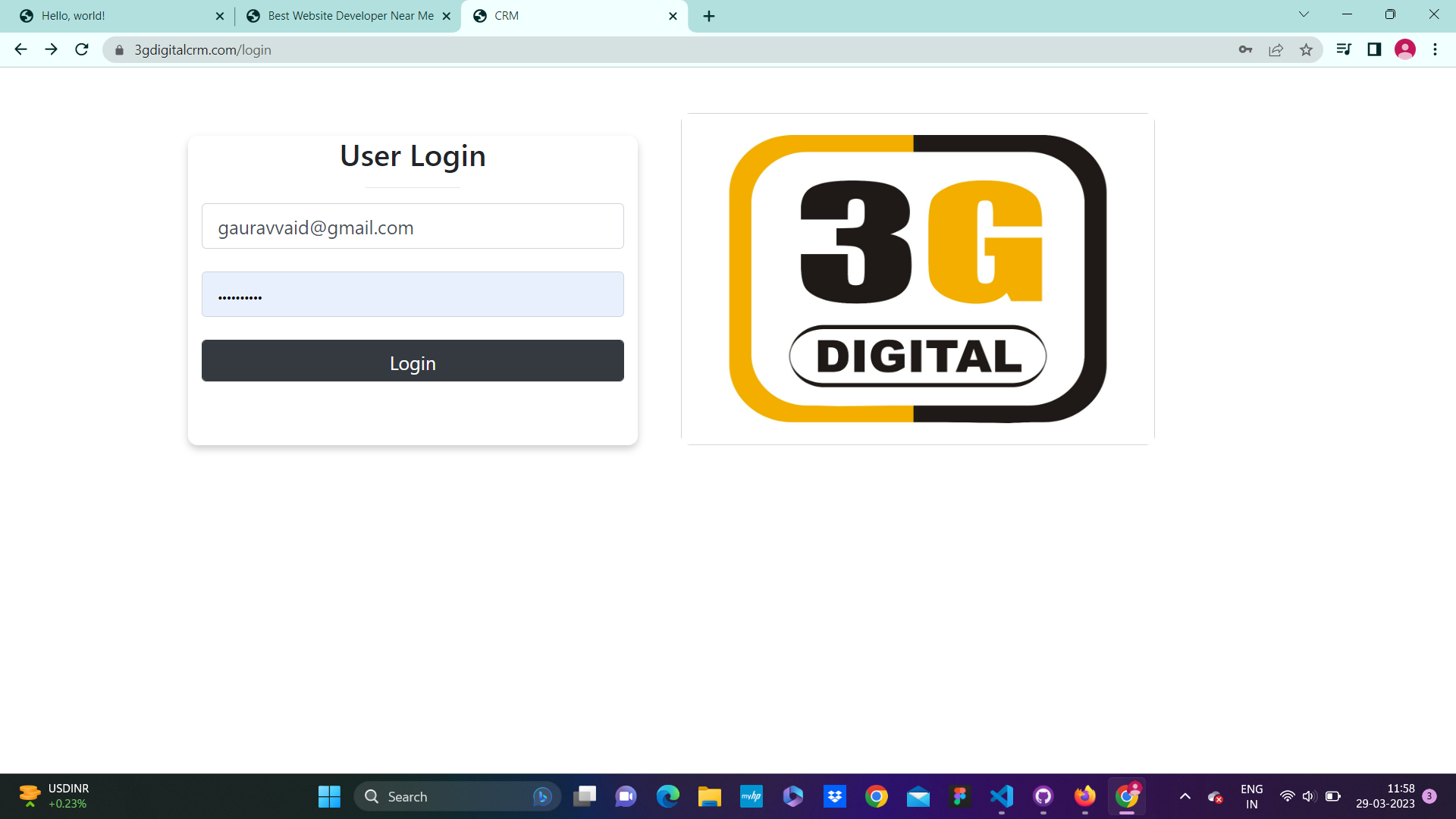Switch to Best Website Developer tab
Viewport: 1456px width, 819px height.
[x=348, y=16]
